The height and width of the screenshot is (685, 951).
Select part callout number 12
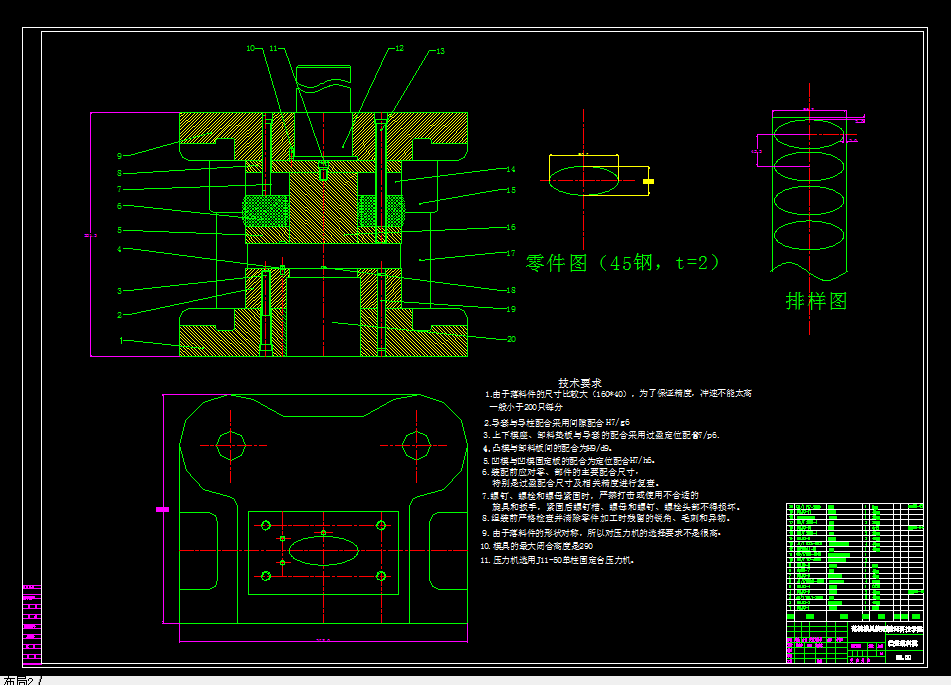[399, 48]
